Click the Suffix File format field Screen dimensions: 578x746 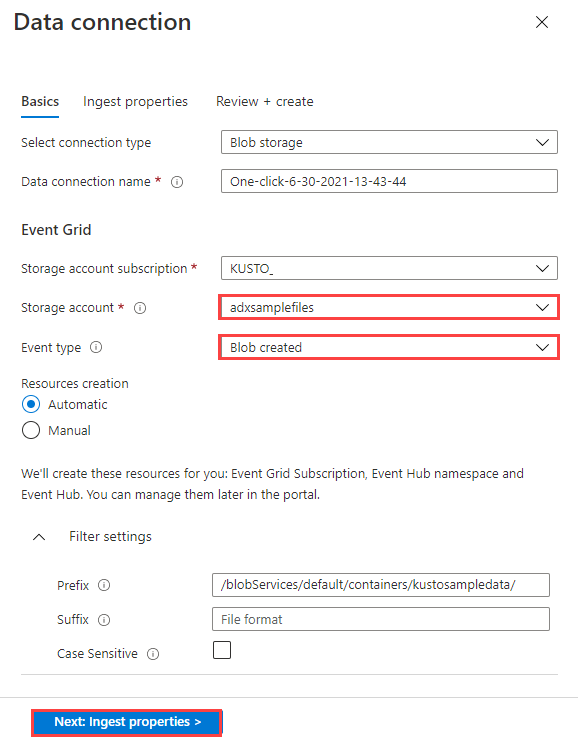tap(381, 619)
